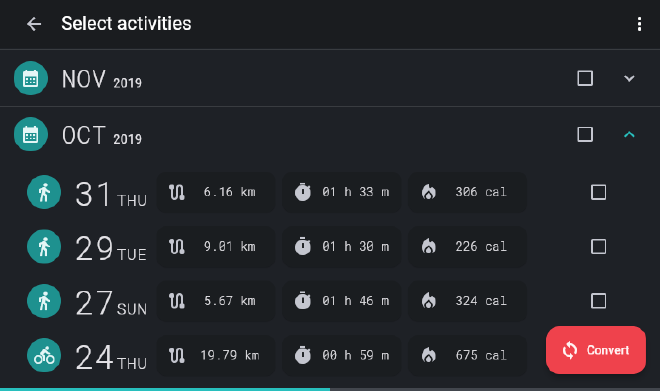This screenshot has height=391, width=660.
Task: Tick the NOV 2019 month checkbox
Action: (585, 78)
